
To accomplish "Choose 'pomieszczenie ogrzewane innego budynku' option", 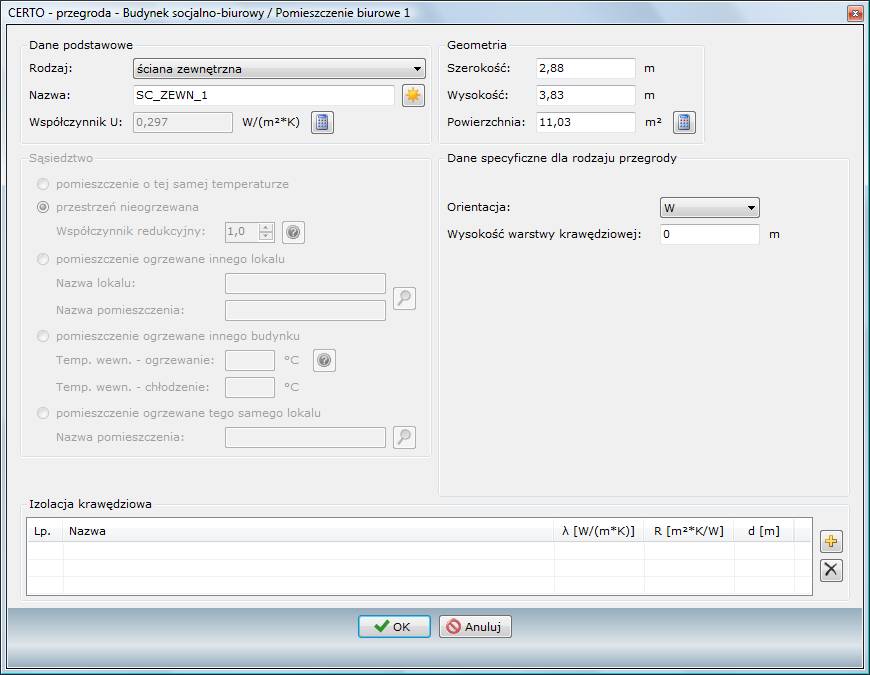I will tap(43, 336).
